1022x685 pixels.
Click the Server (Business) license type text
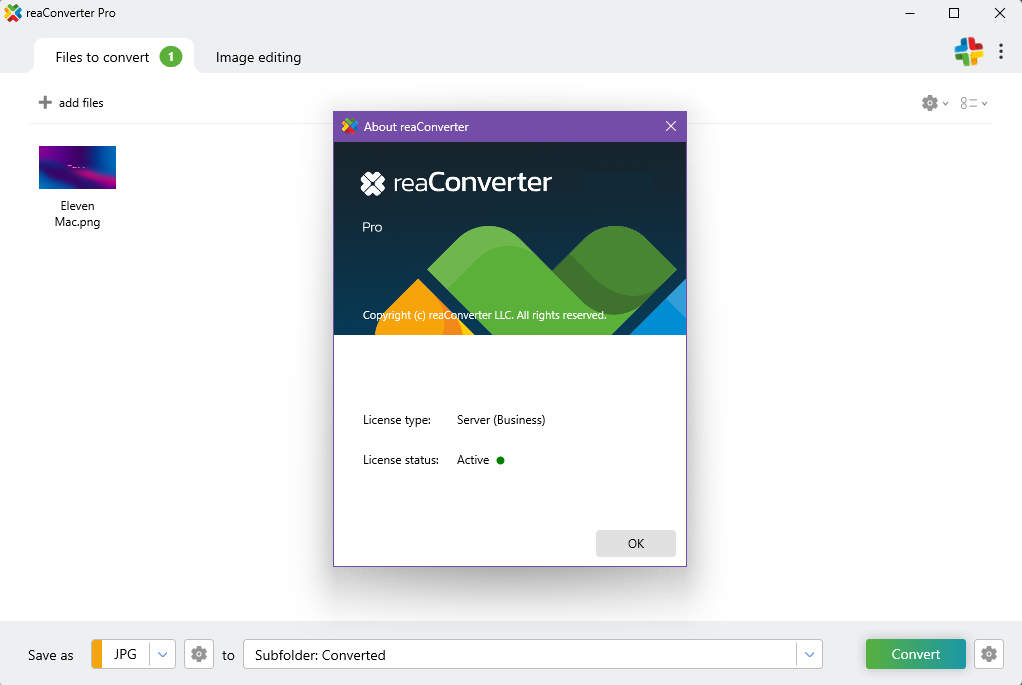(501, 420)
